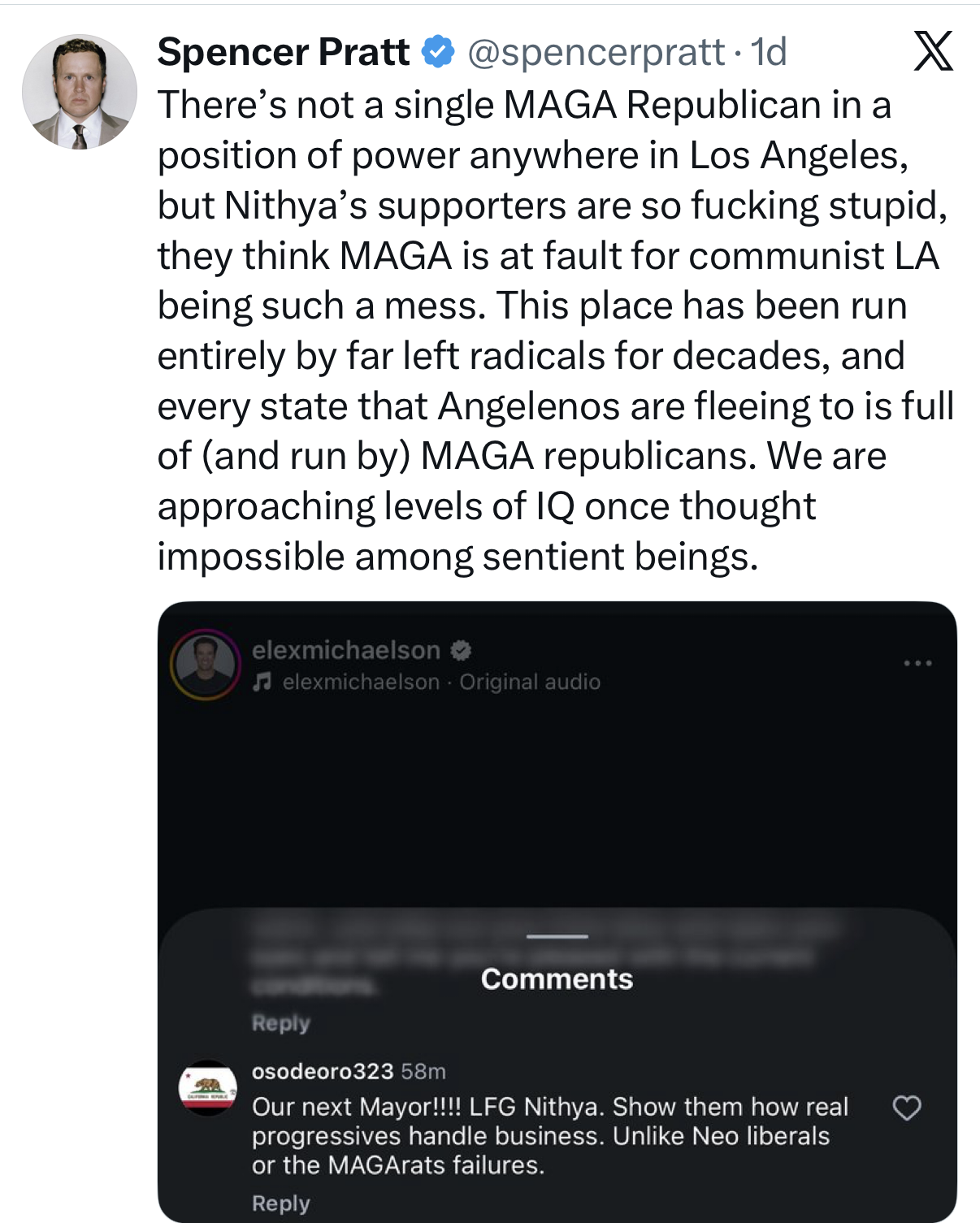
Task: Reply to the blurred top comment
Action: click(x=281, y=1023)
